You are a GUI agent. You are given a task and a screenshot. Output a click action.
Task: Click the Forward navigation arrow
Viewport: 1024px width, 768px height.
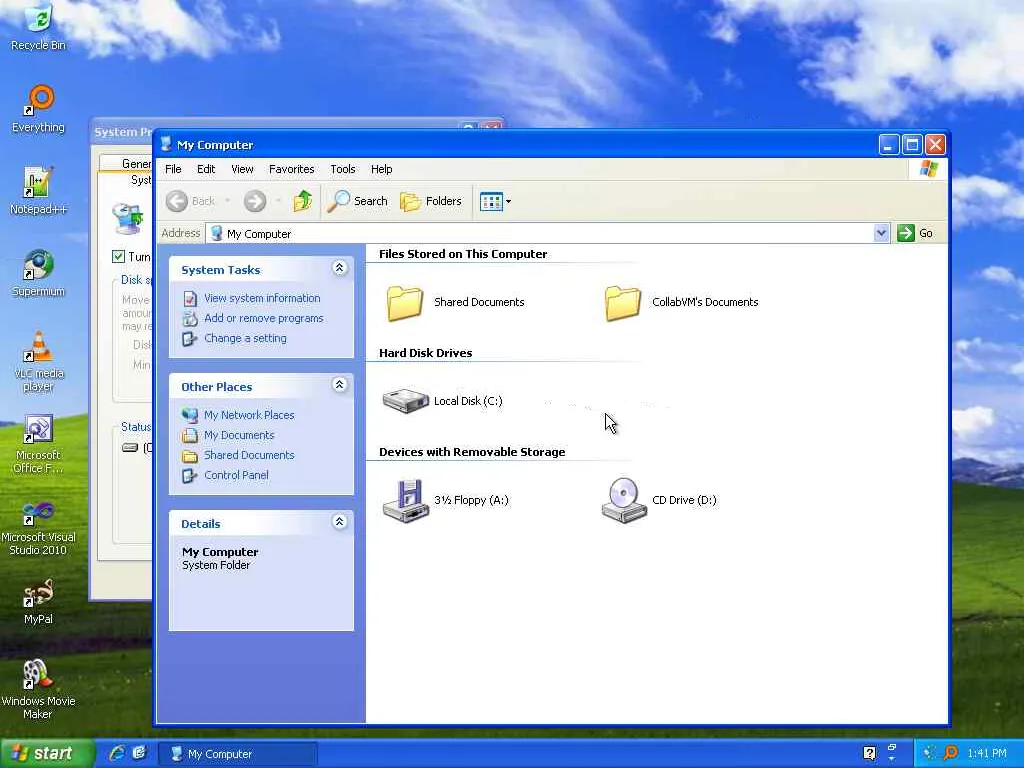255,201
